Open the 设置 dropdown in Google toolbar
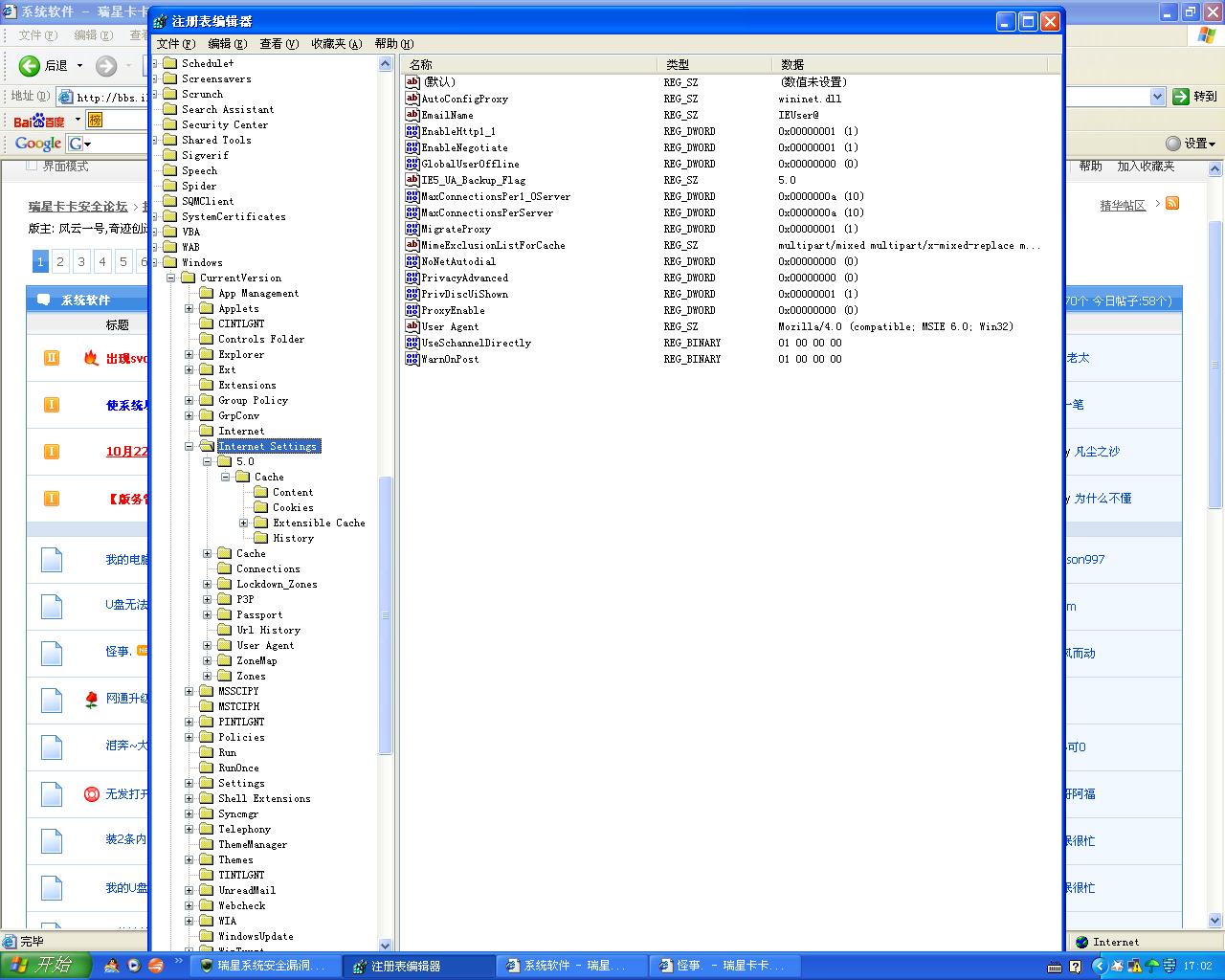The width and height of the screenshot is (1225, 980). [1192, 144]
